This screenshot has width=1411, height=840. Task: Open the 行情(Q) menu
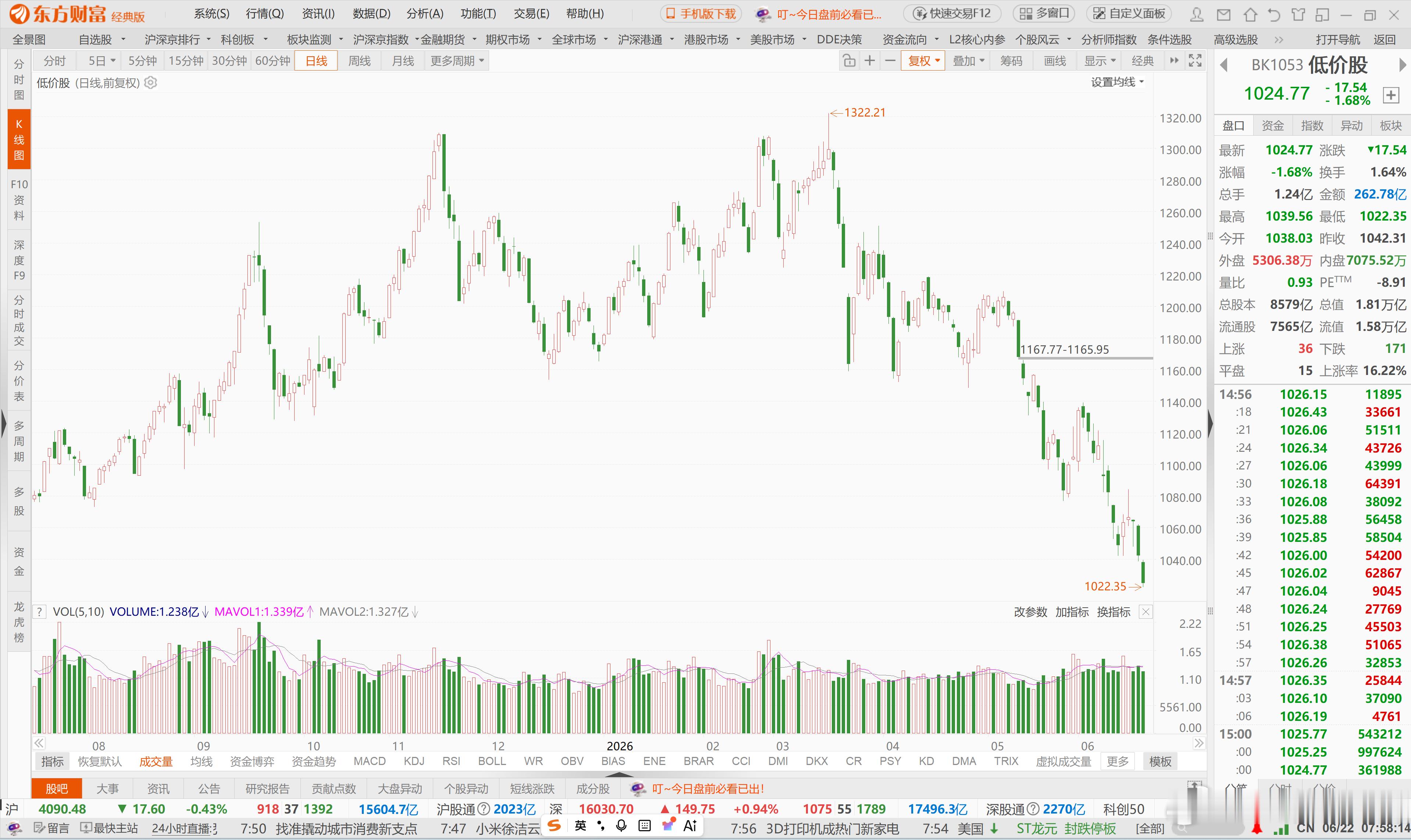click(x=265, y=14)
